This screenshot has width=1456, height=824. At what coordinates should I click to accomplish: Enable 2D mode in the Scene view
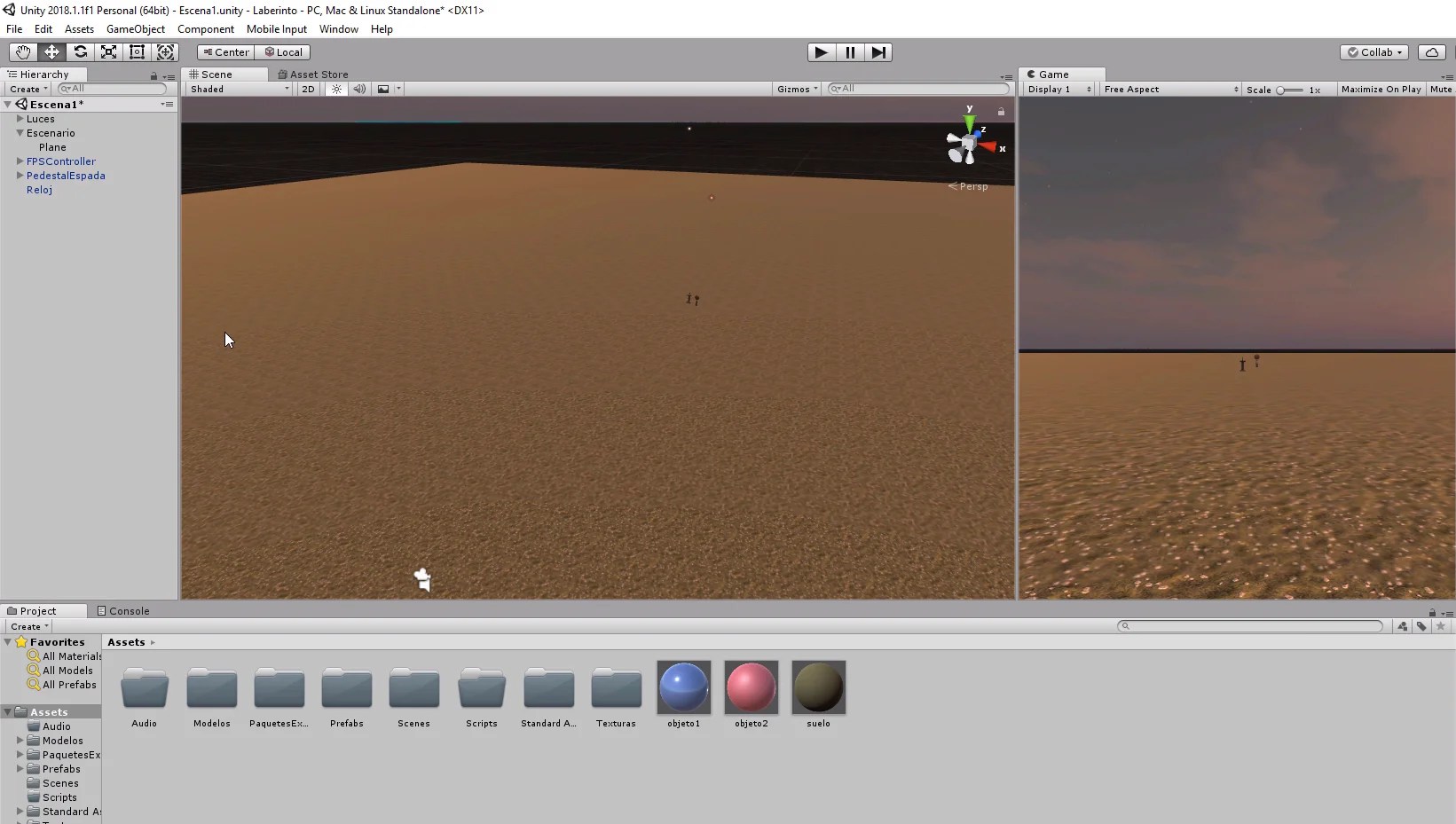tap(307, 89)
